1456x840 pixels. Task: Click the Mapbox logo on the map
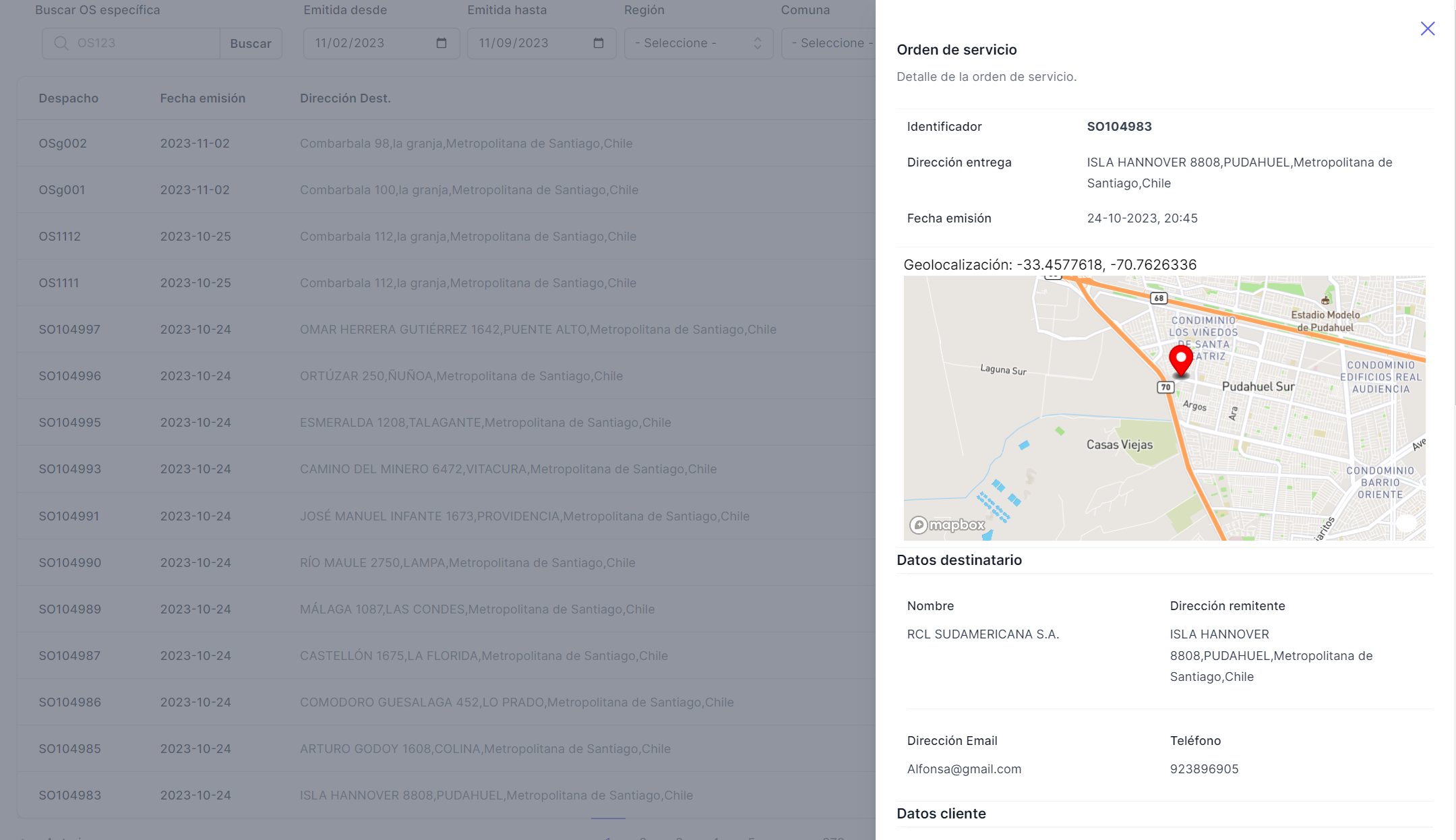tap(947, 524)
